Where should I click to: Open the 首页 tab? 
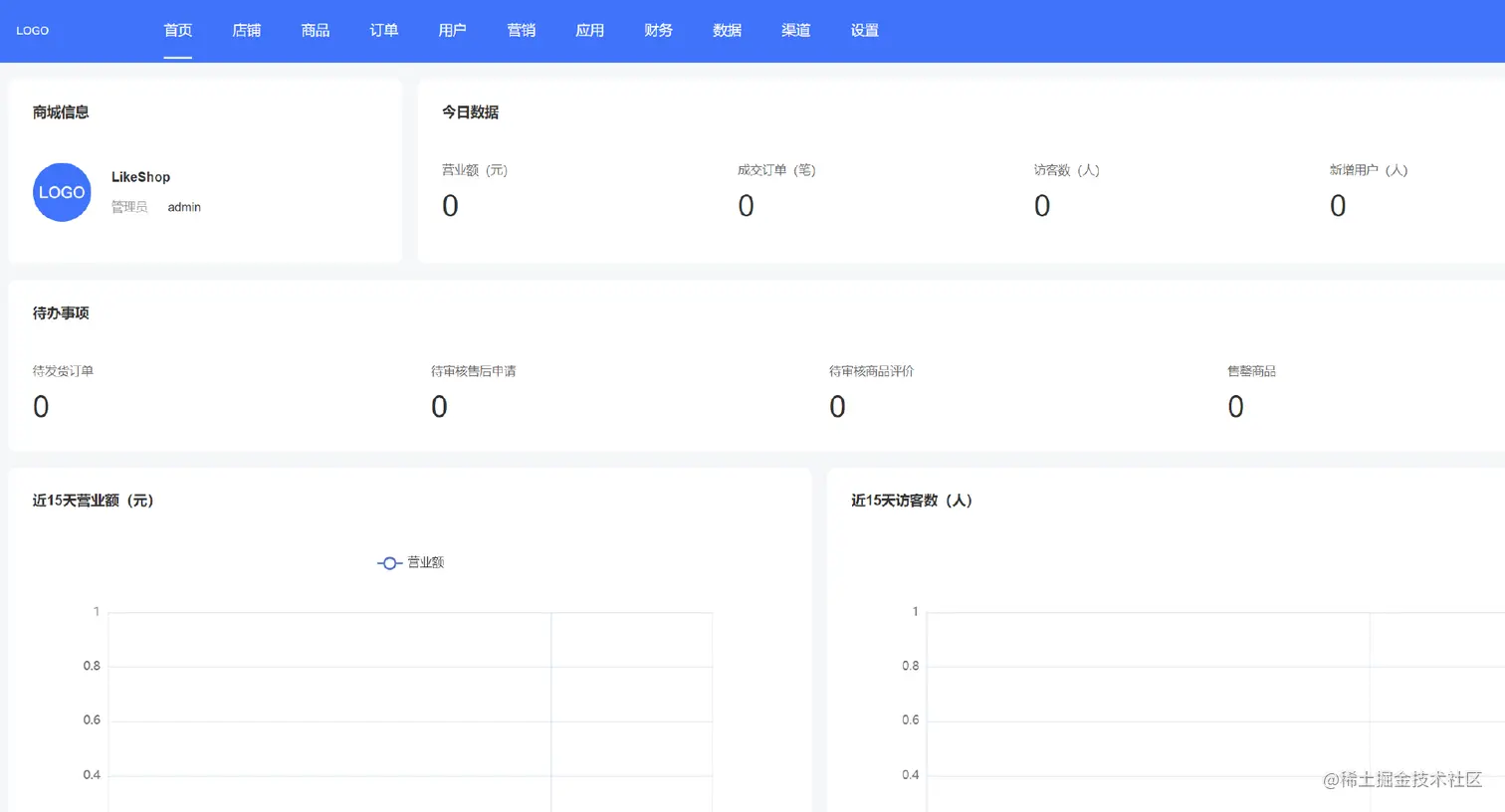[x=178, y=31]
